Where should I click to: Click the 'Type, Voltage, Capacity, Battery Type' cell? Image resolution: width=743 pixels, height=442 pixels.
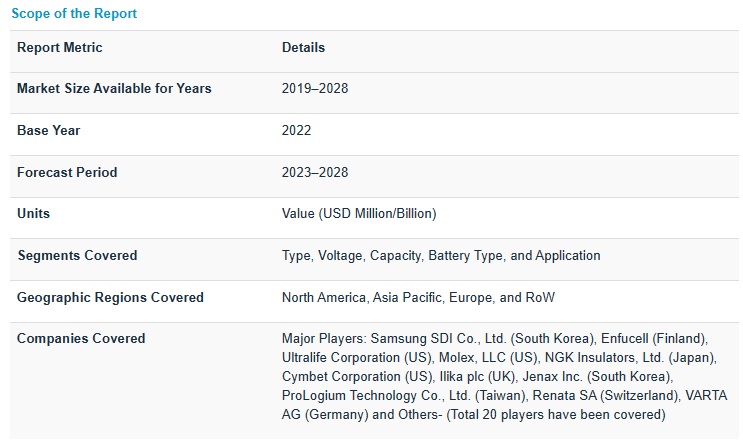coord(441,255)
